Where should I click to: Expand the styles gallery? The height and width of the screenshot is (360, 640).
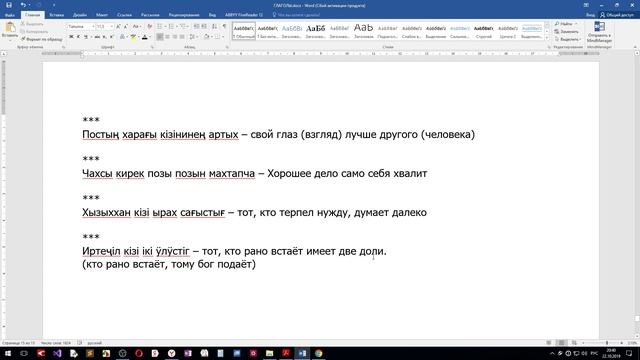pos(547,38)
